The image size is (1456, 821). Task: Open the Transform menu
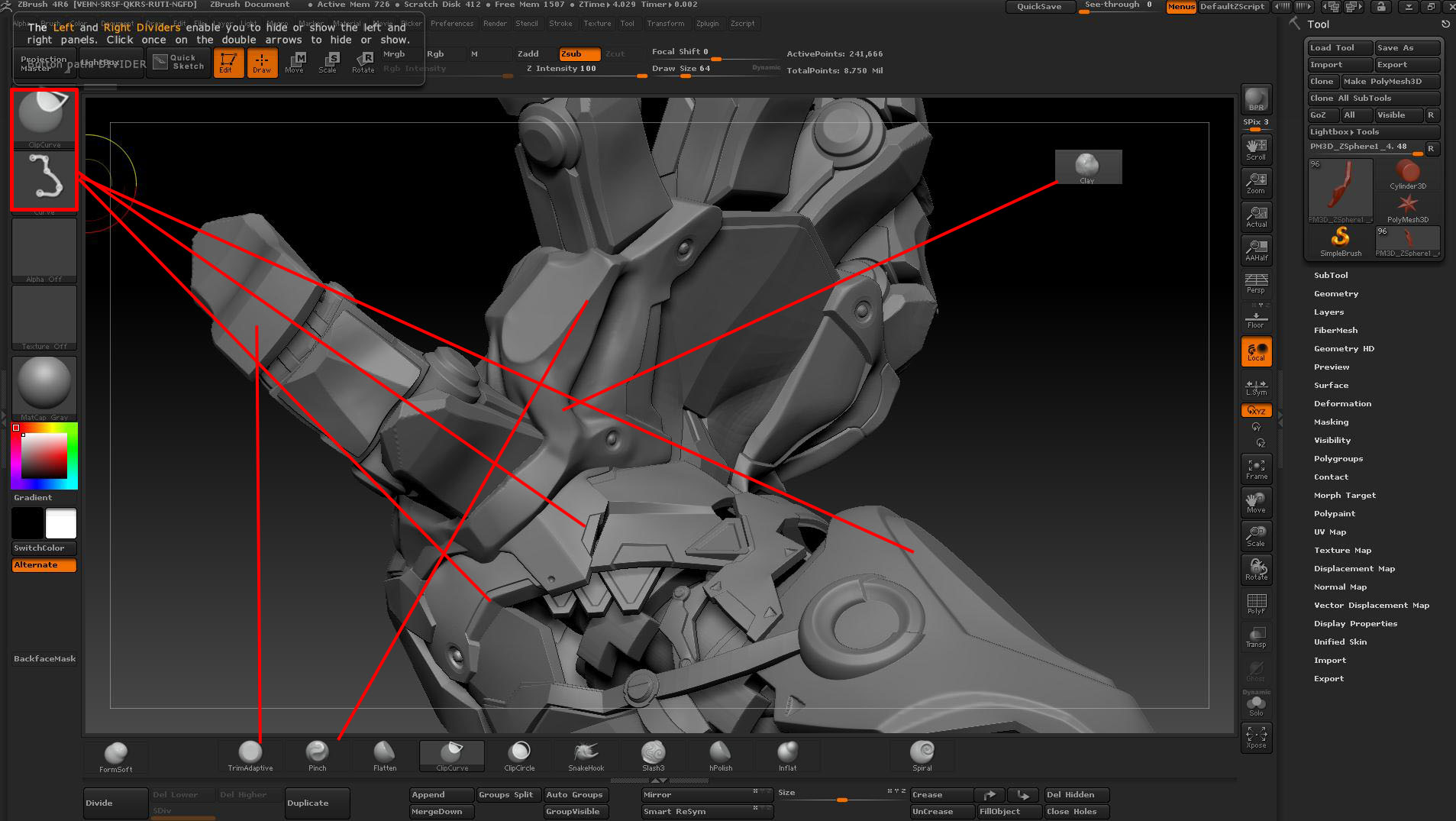click(666, 24)
